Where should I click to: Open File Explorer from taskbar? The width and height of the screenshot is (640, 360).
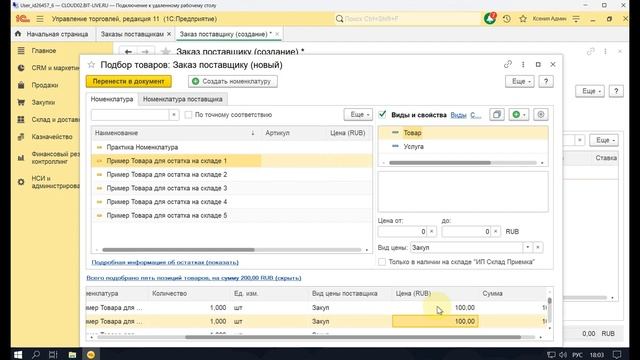tap(72, 355)
